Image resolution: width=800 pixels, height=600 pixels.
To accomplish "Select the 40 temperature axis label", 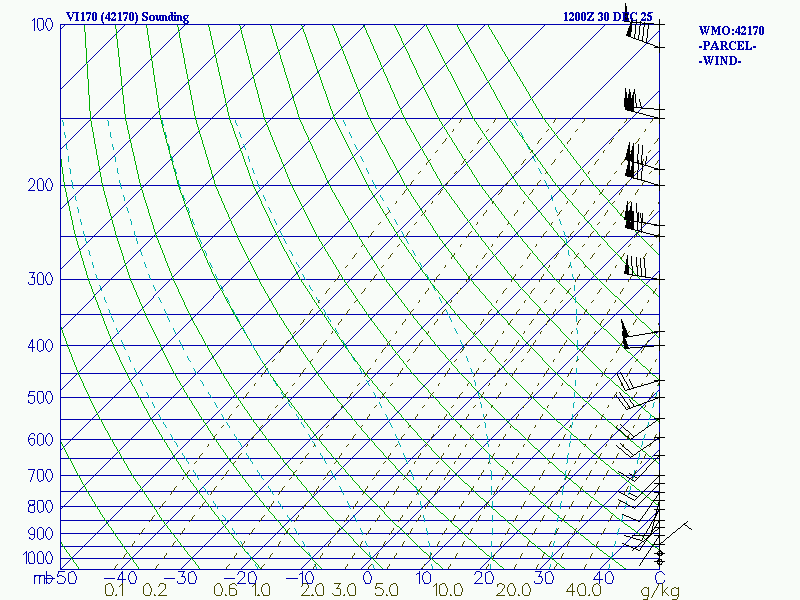I will pyautogui.click(x=603, y=578).
